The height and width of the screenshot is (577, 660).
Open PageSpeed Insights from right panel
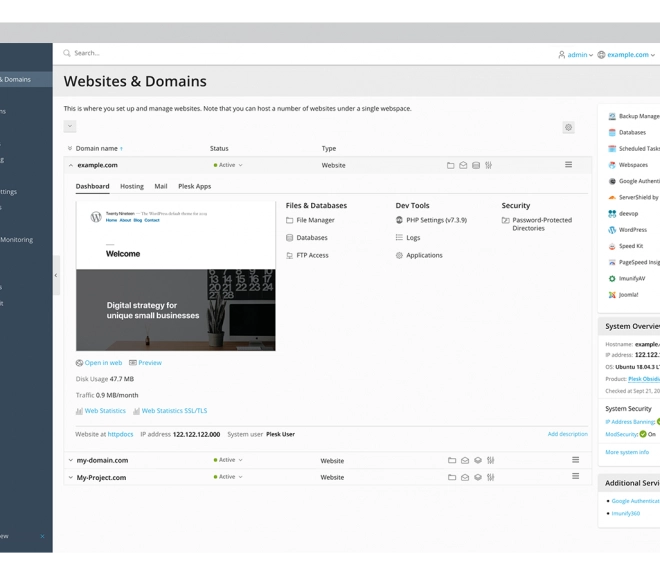[634, 262]
